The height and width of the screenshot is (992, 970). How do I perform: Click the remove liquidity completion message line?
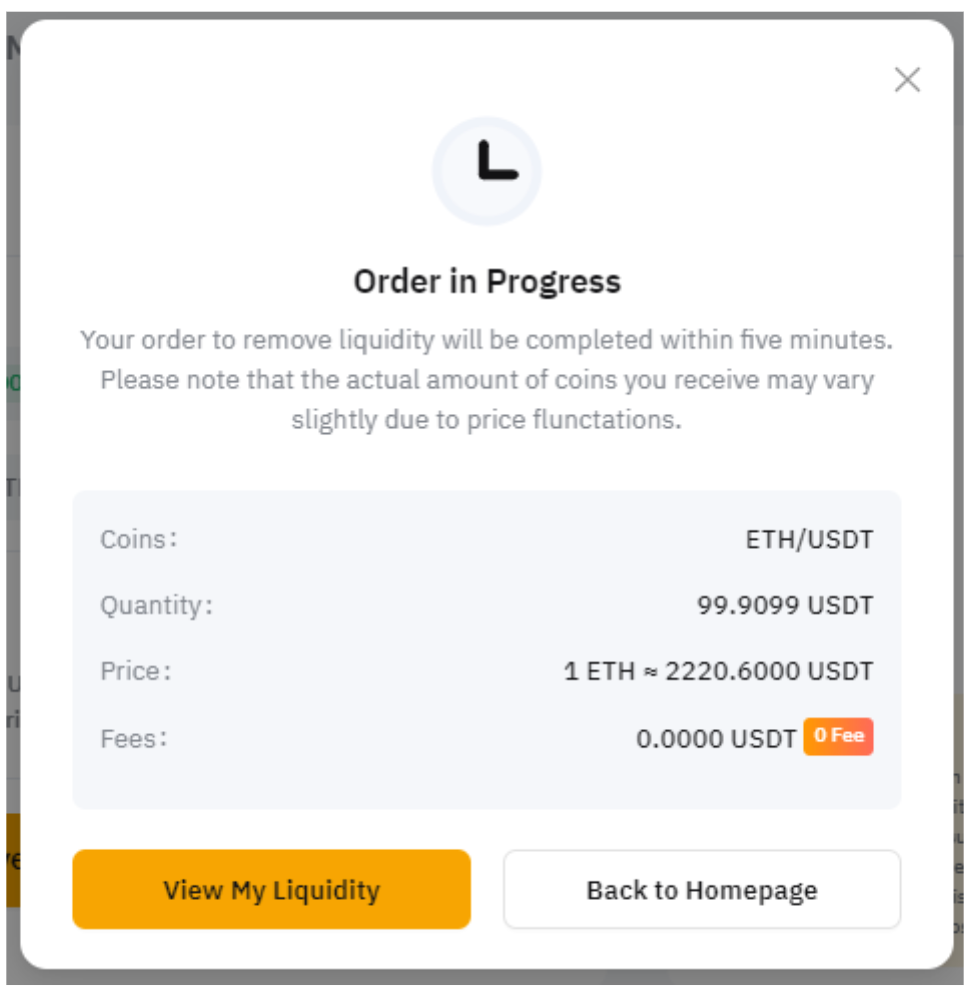pos(487,340)
